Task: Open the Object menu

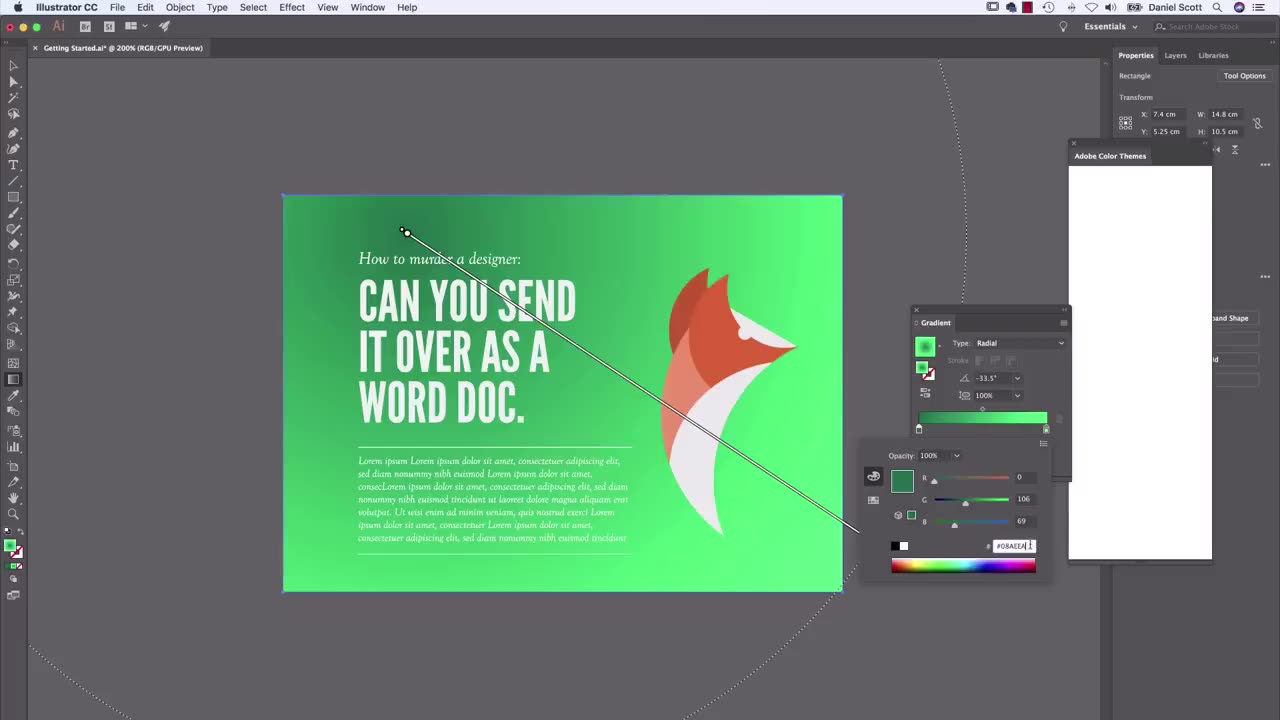Action: point(180,7)
